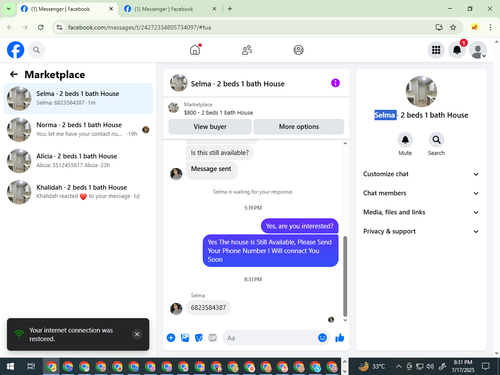Open volume speaker icon in tray

click(x=430, y=367)
